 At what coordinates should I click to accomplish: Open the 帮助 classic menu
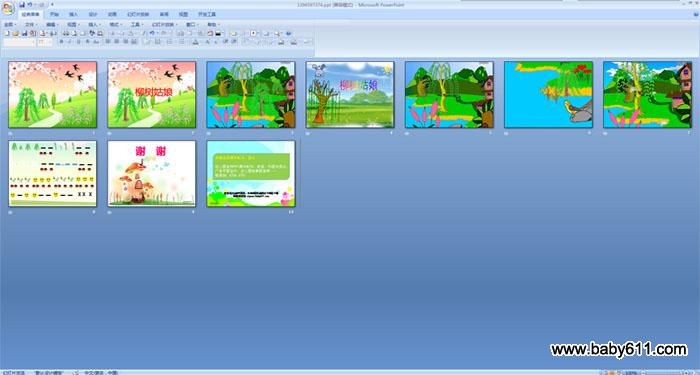coord(213,25)
